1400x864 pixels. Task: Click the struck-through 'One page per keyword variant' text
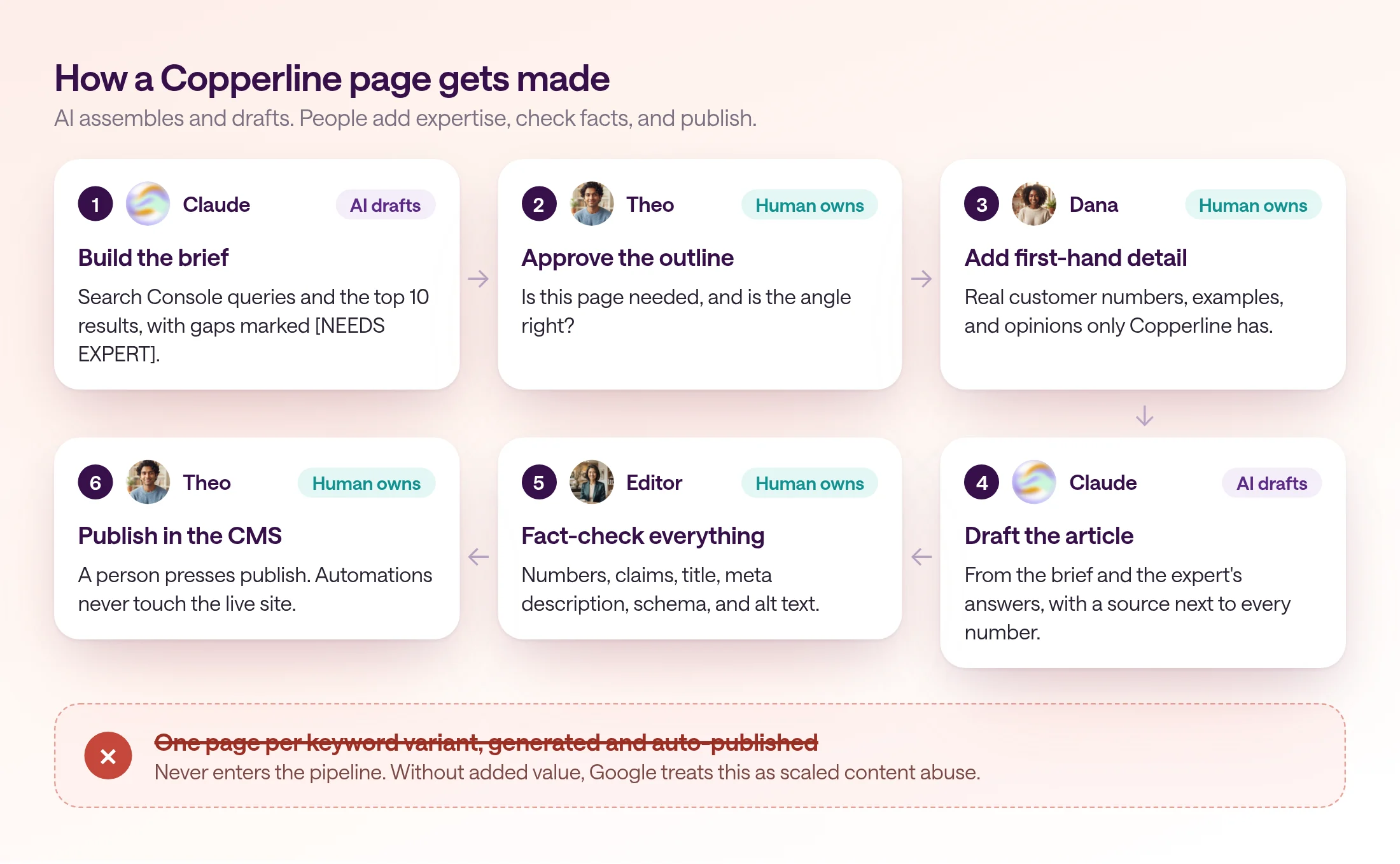pyautogui.click(x=486, y=742)
